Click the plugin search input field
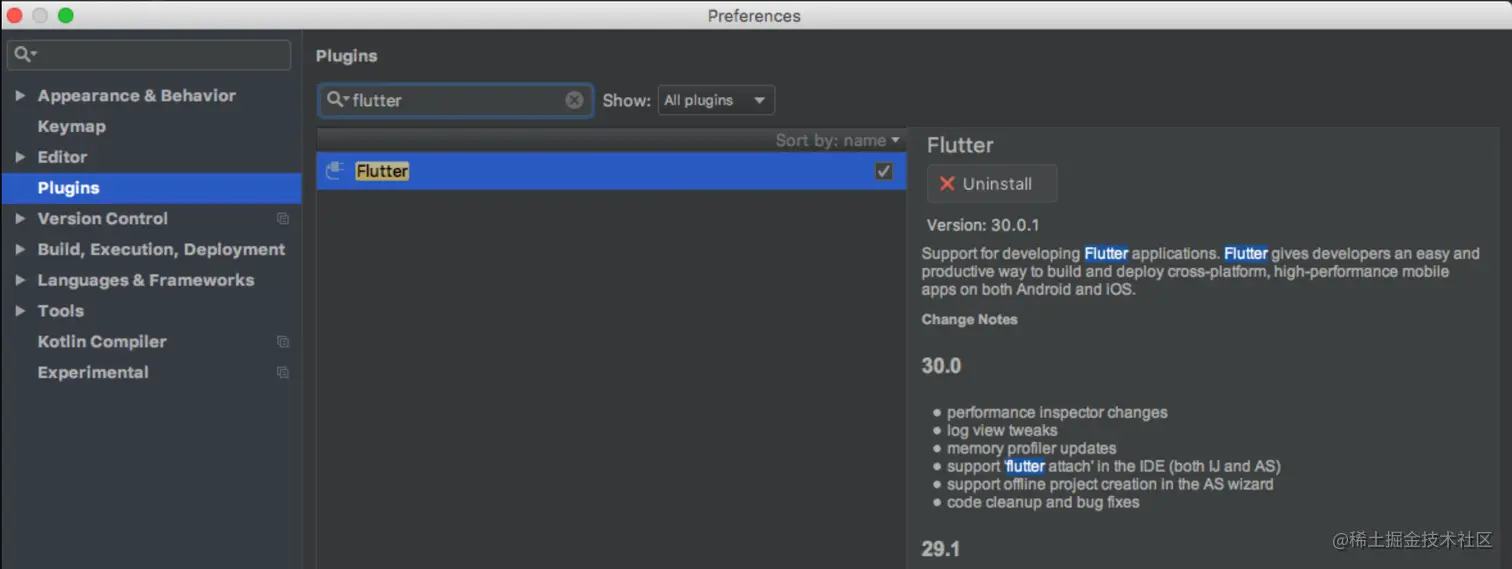The image size is (1512, 569). point(455,100)
